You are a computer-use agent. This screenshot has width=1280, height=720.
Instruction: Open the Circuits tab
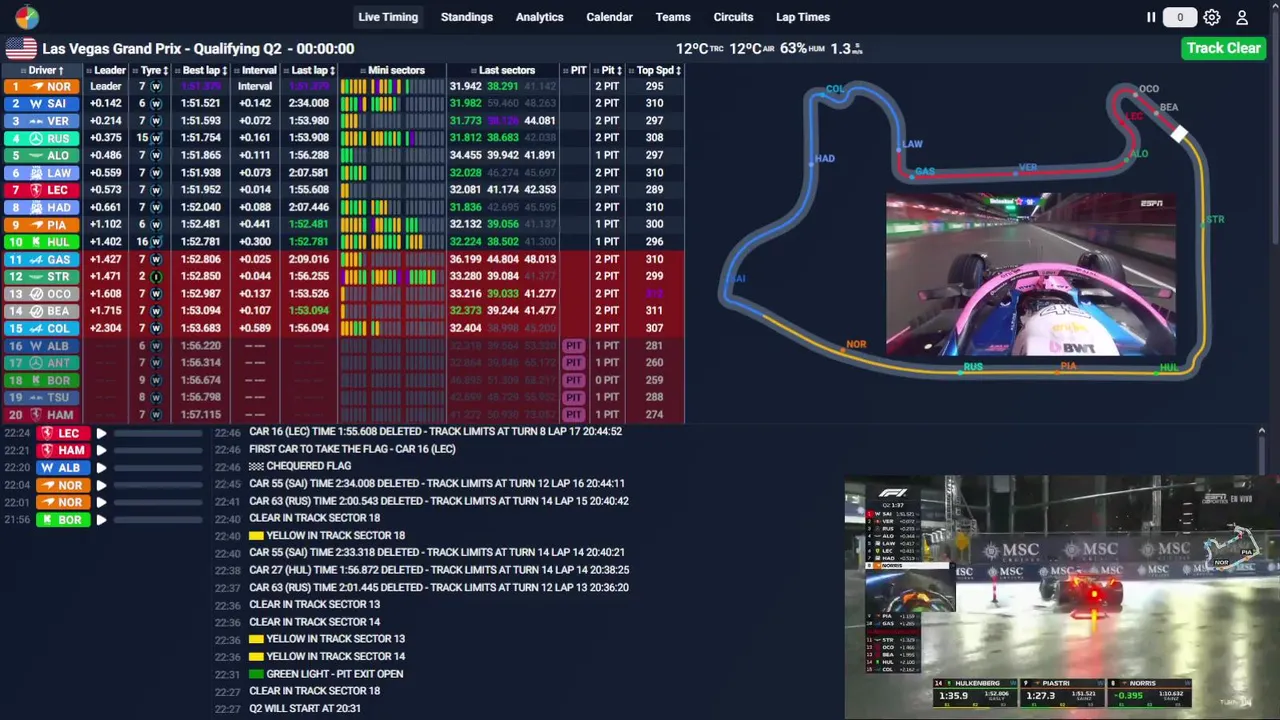[733, 17]
